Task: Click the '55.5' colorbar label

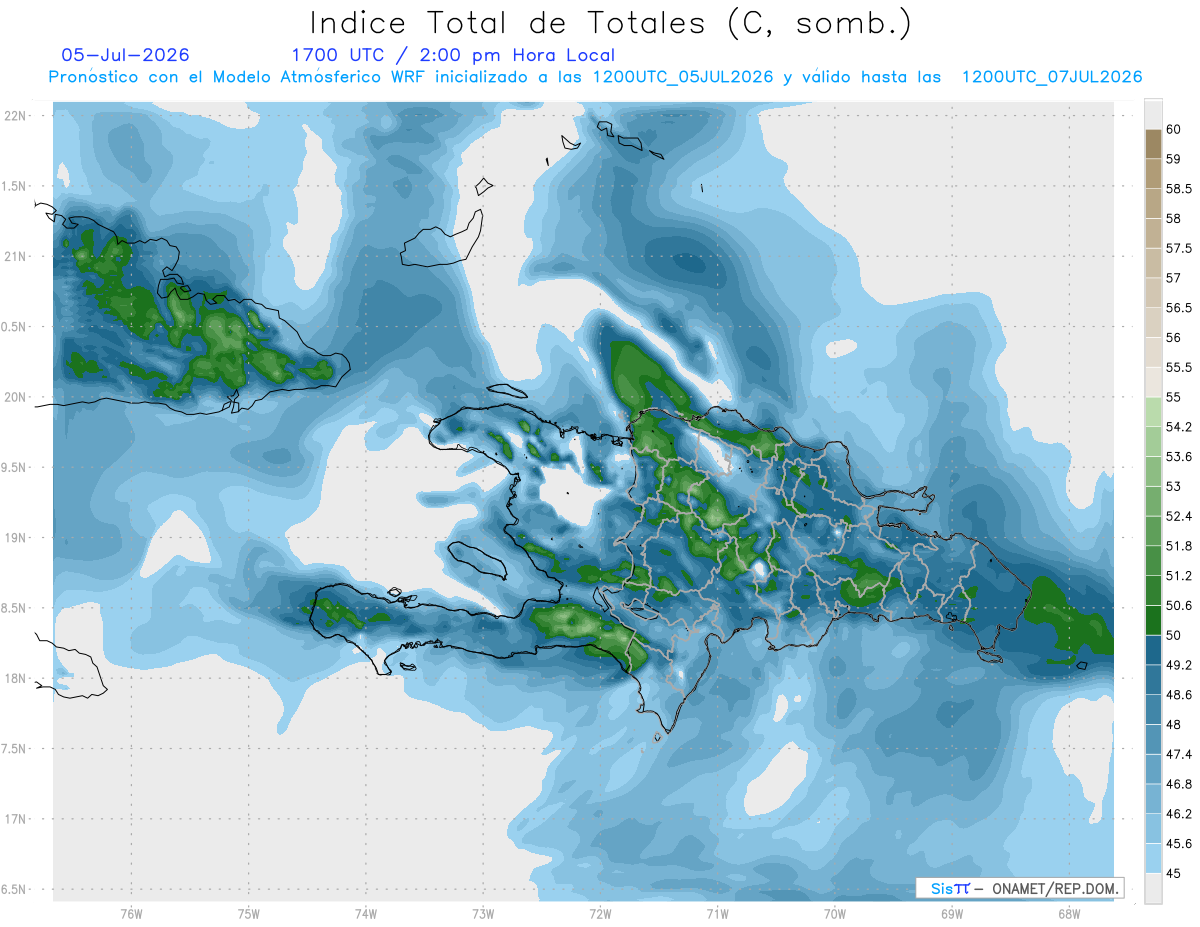Action: 1179,367
